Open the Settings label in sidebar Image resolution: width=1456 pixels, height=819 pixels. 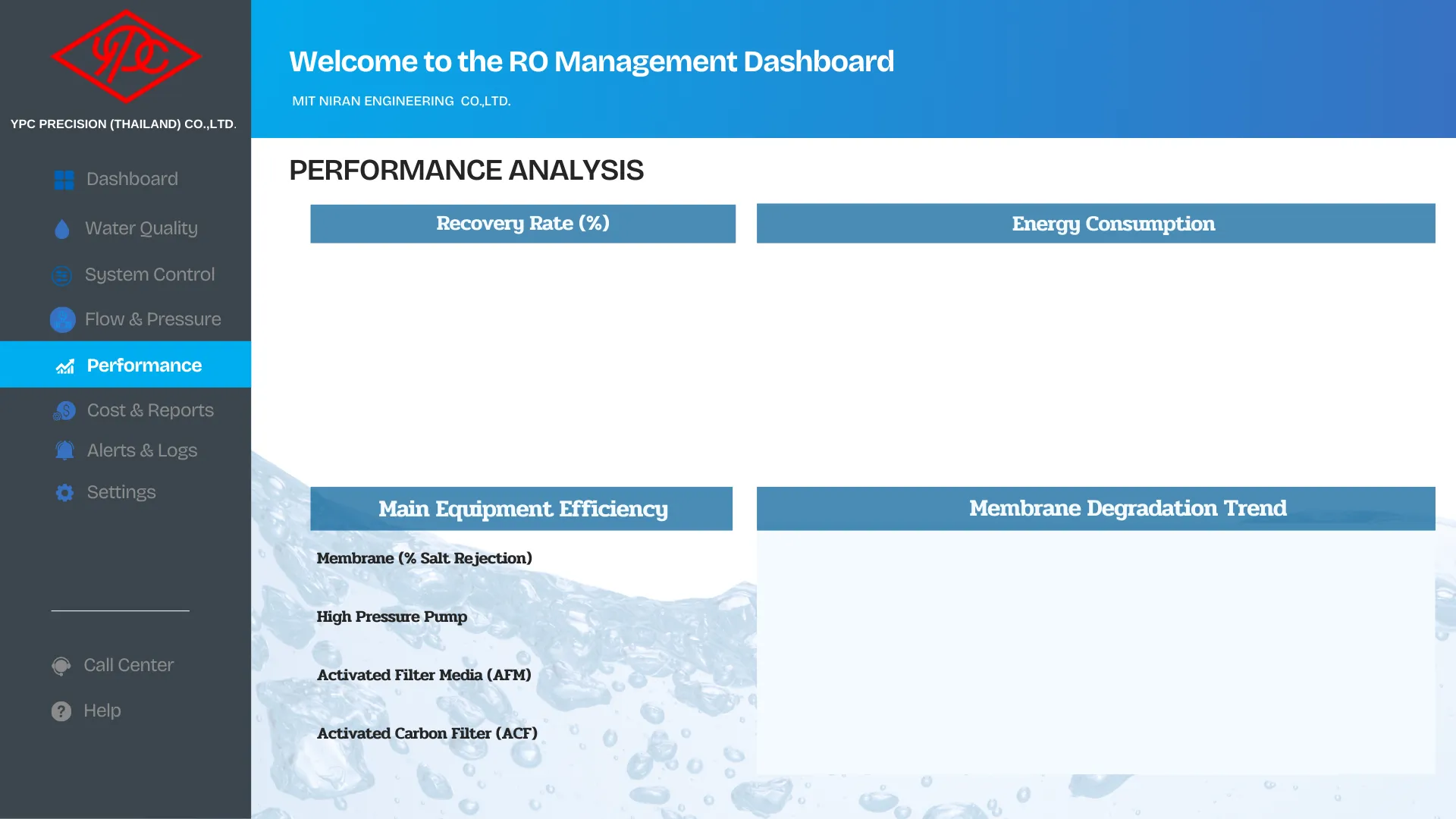(x=121, y=492)
